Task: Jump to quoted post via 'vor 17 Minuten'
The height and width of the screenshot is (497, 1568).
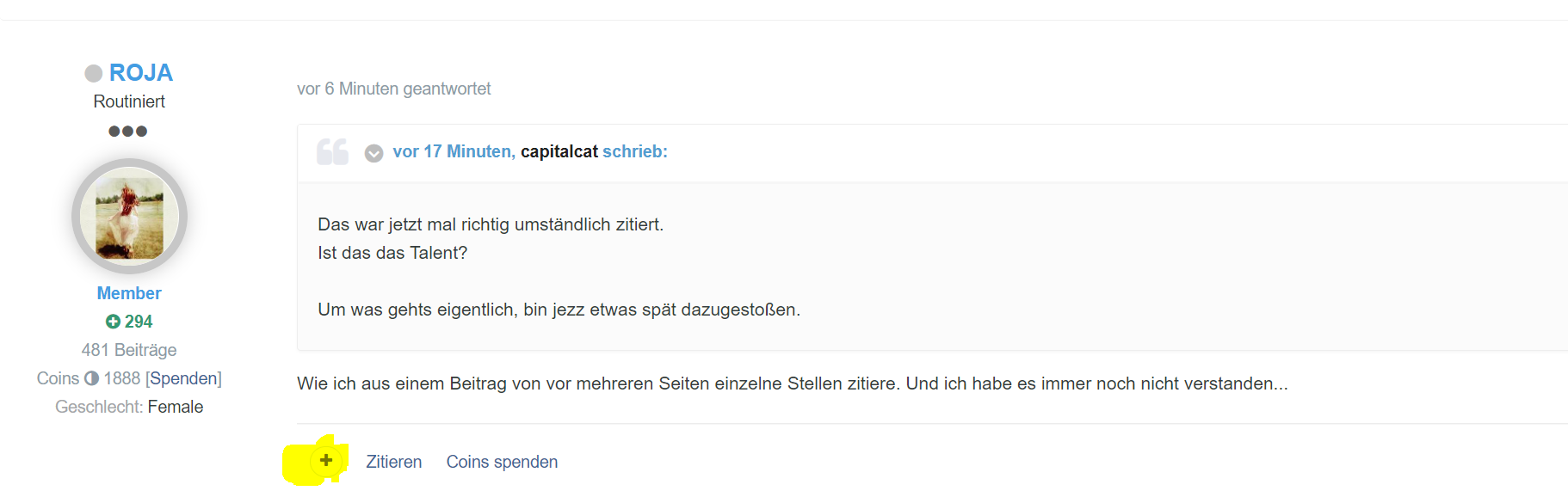Action: click(x=454, y=151)
